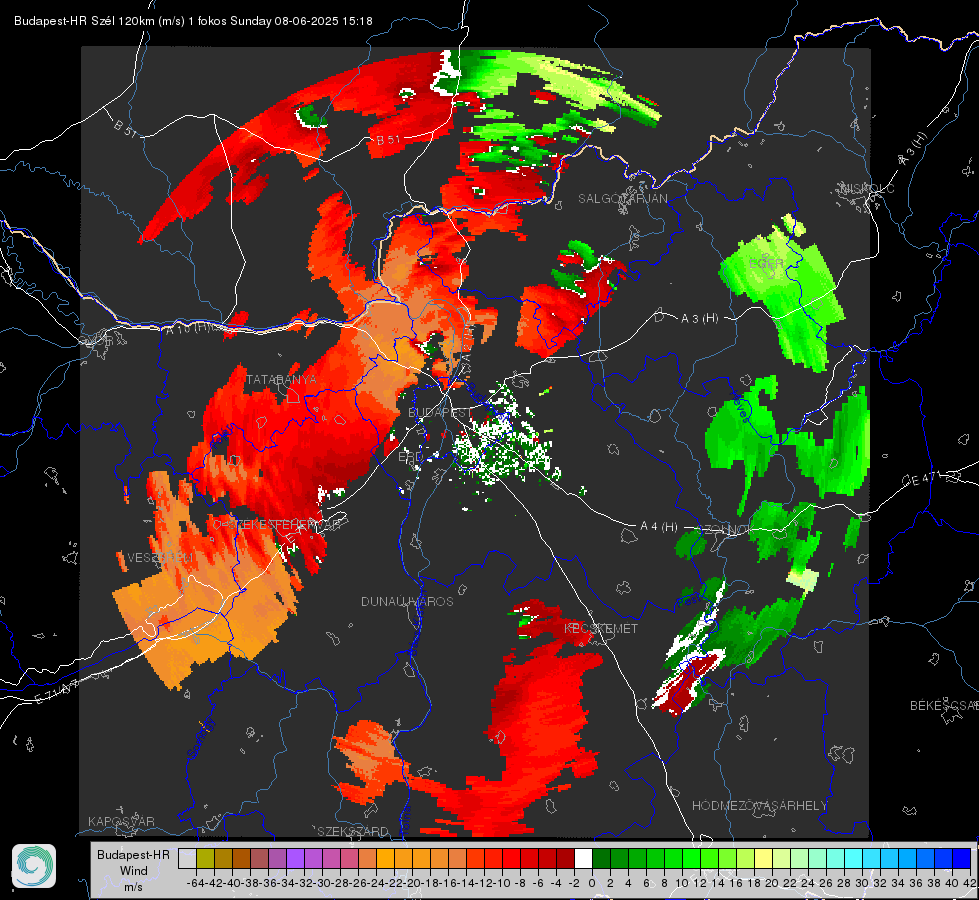Click the MISKOLC city label
The width and height of the screenshot is (979, 900).
click(x=867, y=188)
